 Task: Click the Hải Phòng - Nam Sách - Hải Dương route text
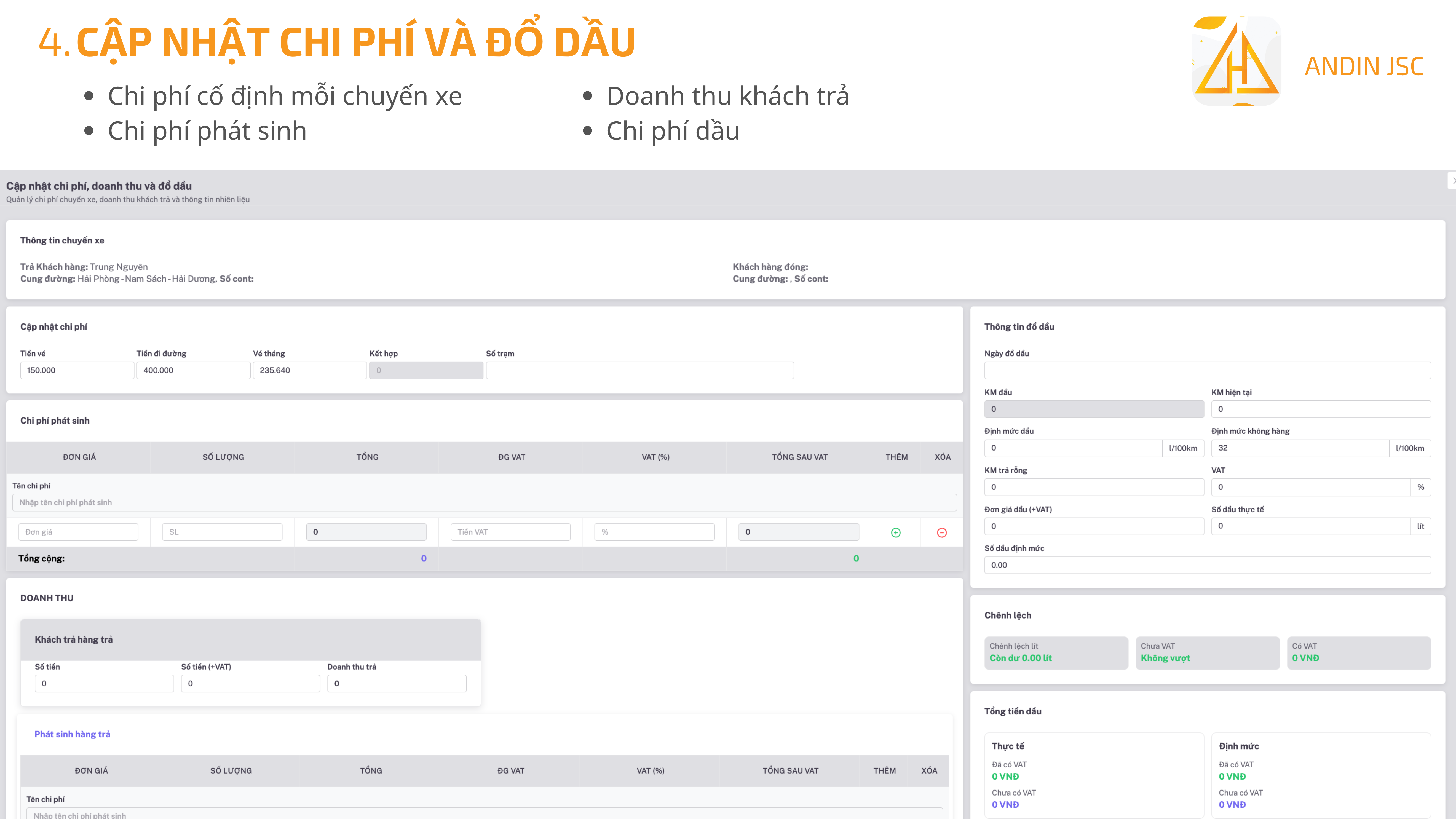[146, 279]
